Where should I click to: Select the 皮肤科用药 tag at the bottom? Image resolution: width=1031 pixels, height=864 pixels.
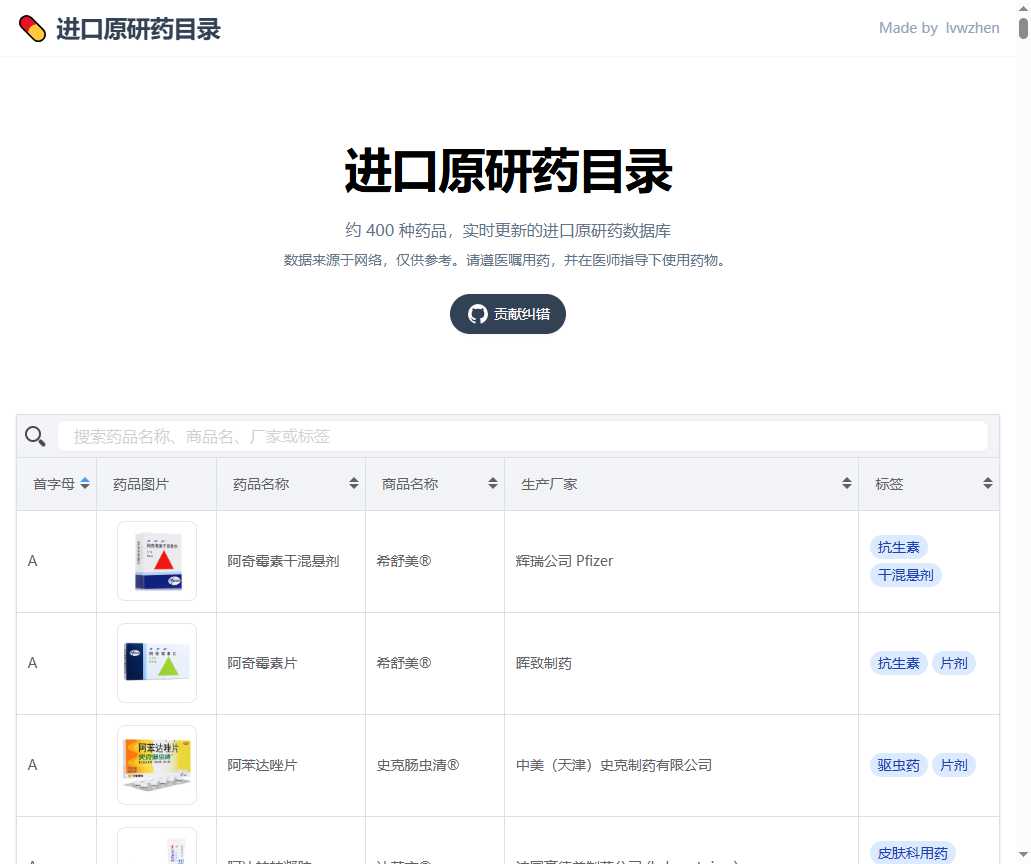click(911, 853)
